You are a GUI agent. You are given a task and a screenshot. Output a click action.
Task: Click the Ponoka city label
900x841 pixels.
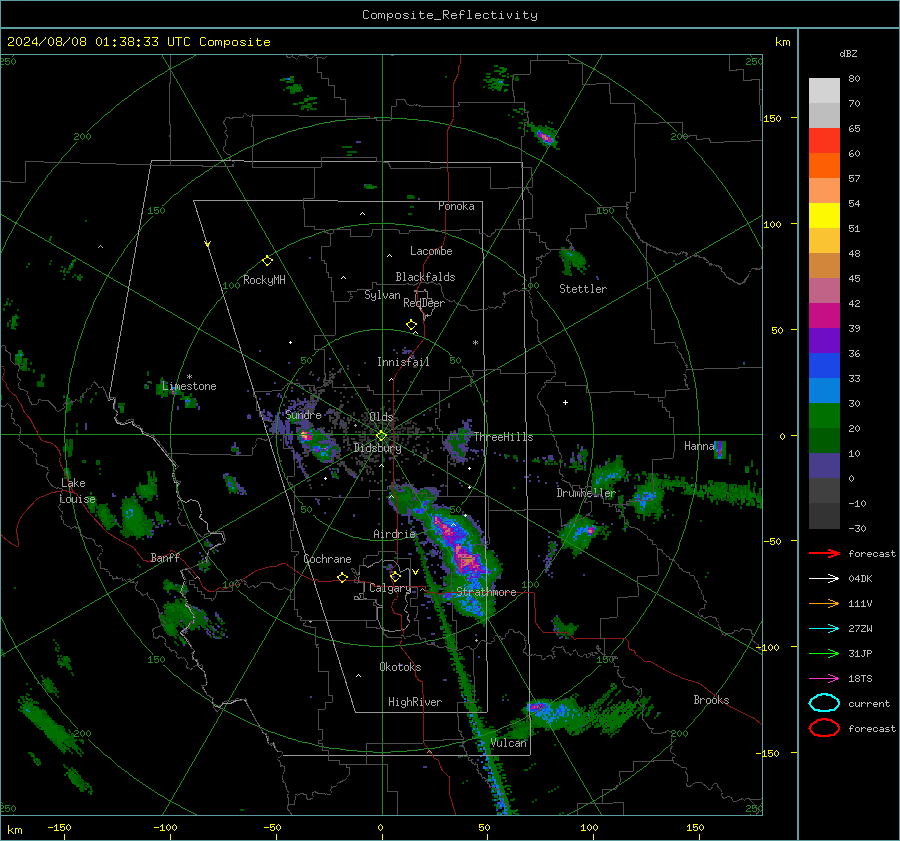coord(456,206)
